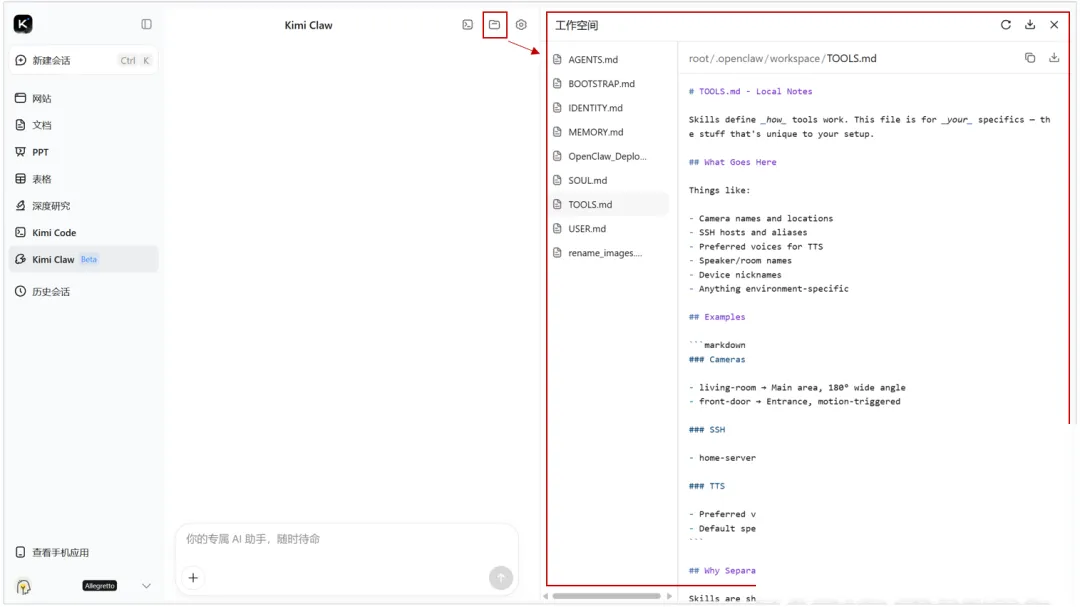Click the 文档 document icon

coord(21,125)
